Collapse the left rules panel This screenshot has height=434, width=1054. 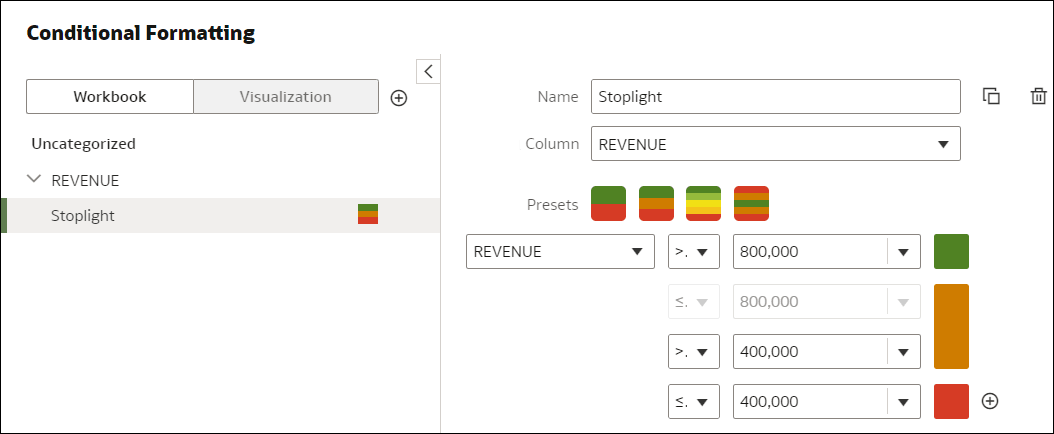click(x=428, y=71)
